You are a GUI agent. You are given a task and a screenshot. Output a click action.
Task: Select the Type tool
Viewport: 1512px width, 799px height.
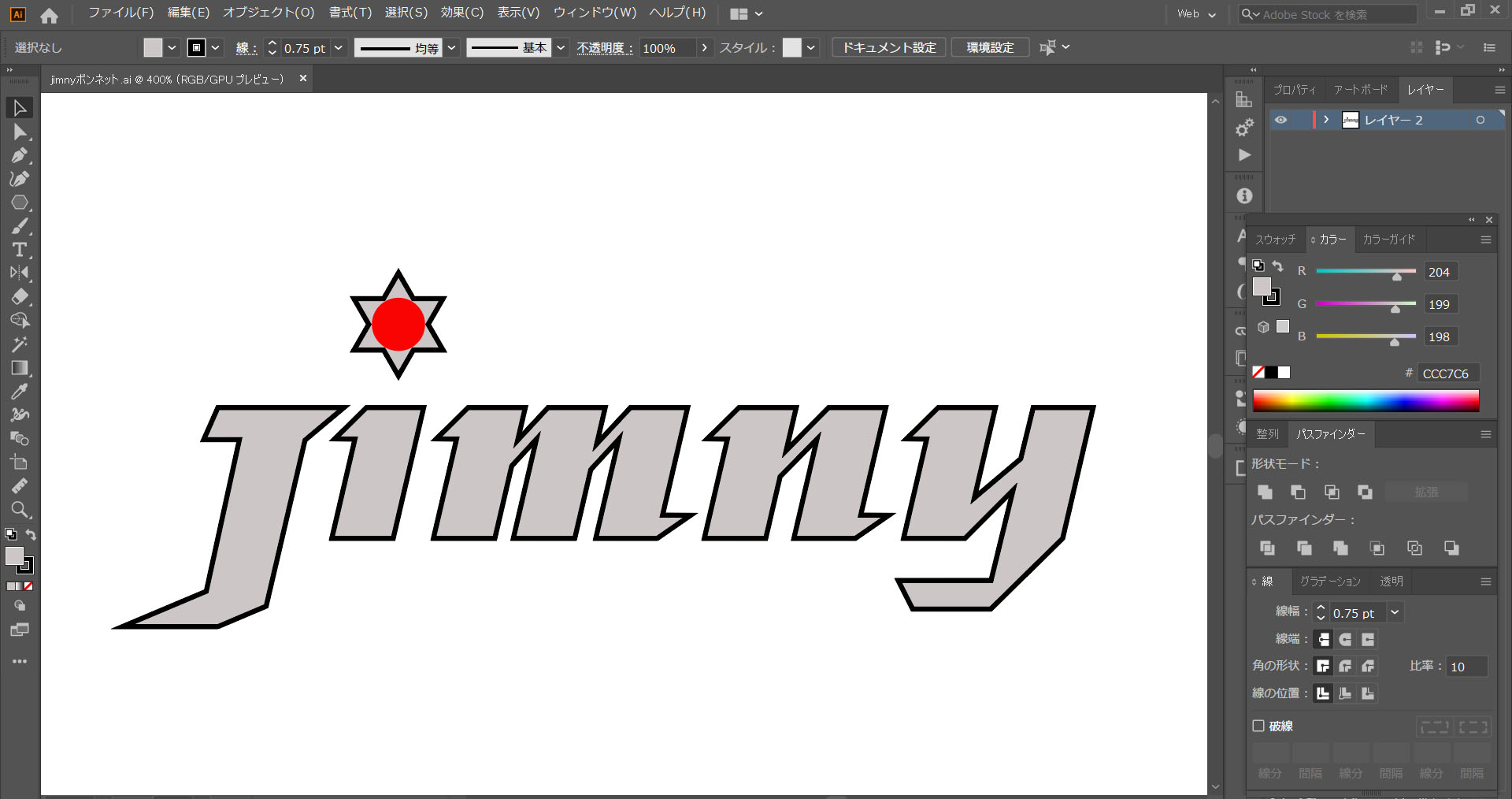[x=20, y=250]
